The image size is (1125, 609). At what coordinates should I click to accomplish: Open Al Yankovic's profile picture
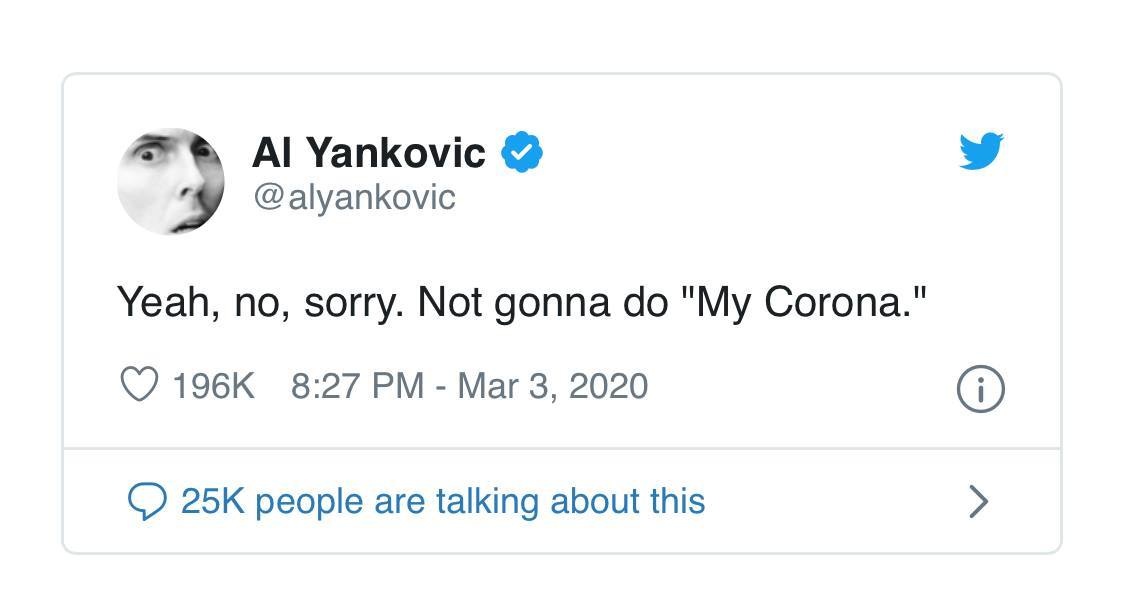coord(171,181)
